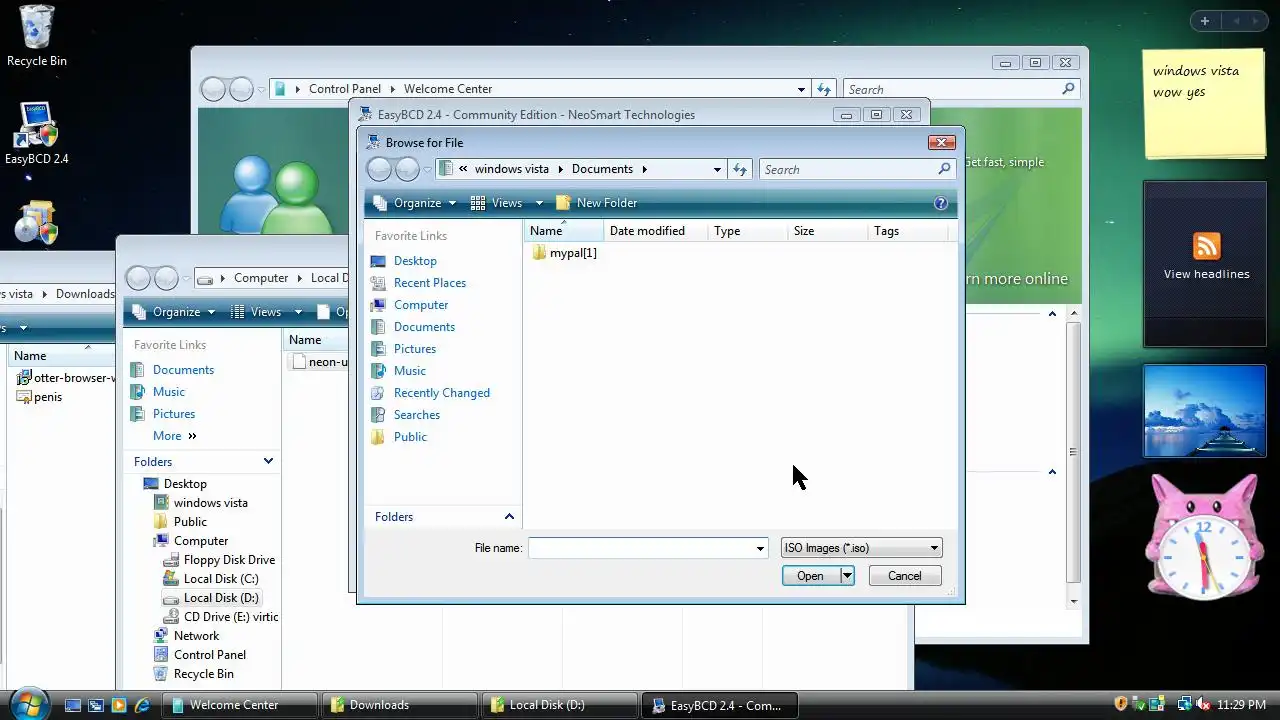The image size is (1280, 720).
Task: Click security shield icon in system tray
Action: pos(1121,704)
